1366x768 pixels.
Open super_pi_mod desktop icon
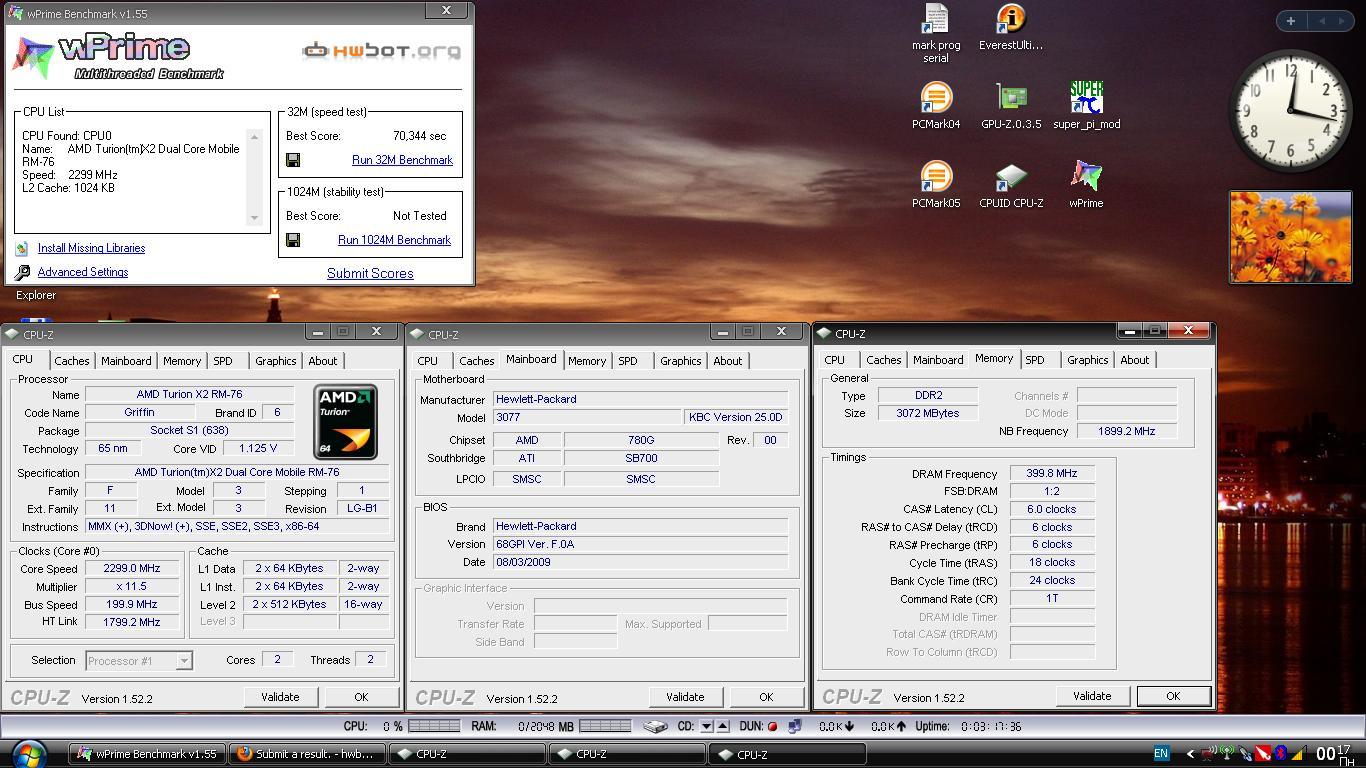coord(1086,106)
